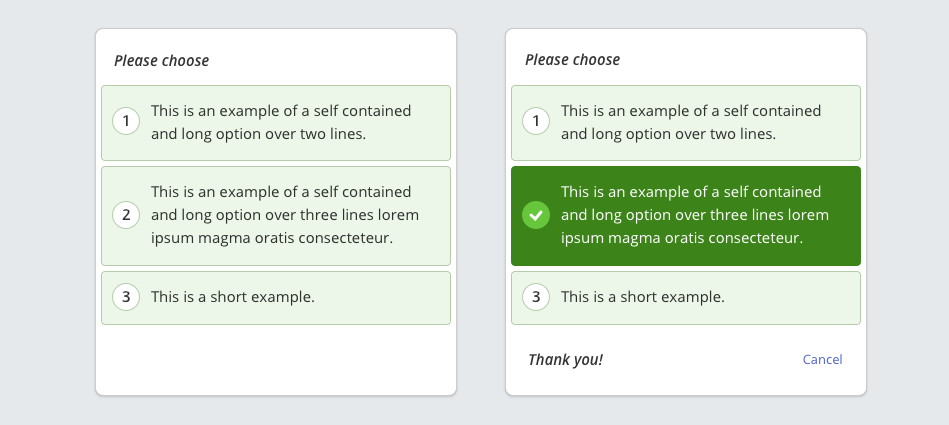The width and height of the screenshot is (949, 425).
Task: Click the number 2 circle in left panel
Action: 126,215
